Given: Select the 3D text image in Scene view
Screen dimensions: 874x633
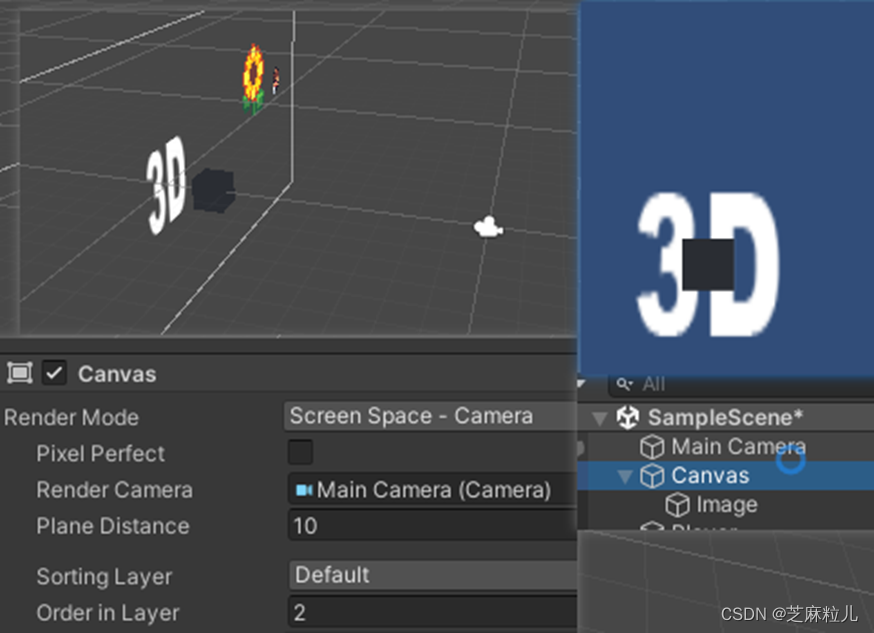Looking at the screenshot, I should click(166, 184).
